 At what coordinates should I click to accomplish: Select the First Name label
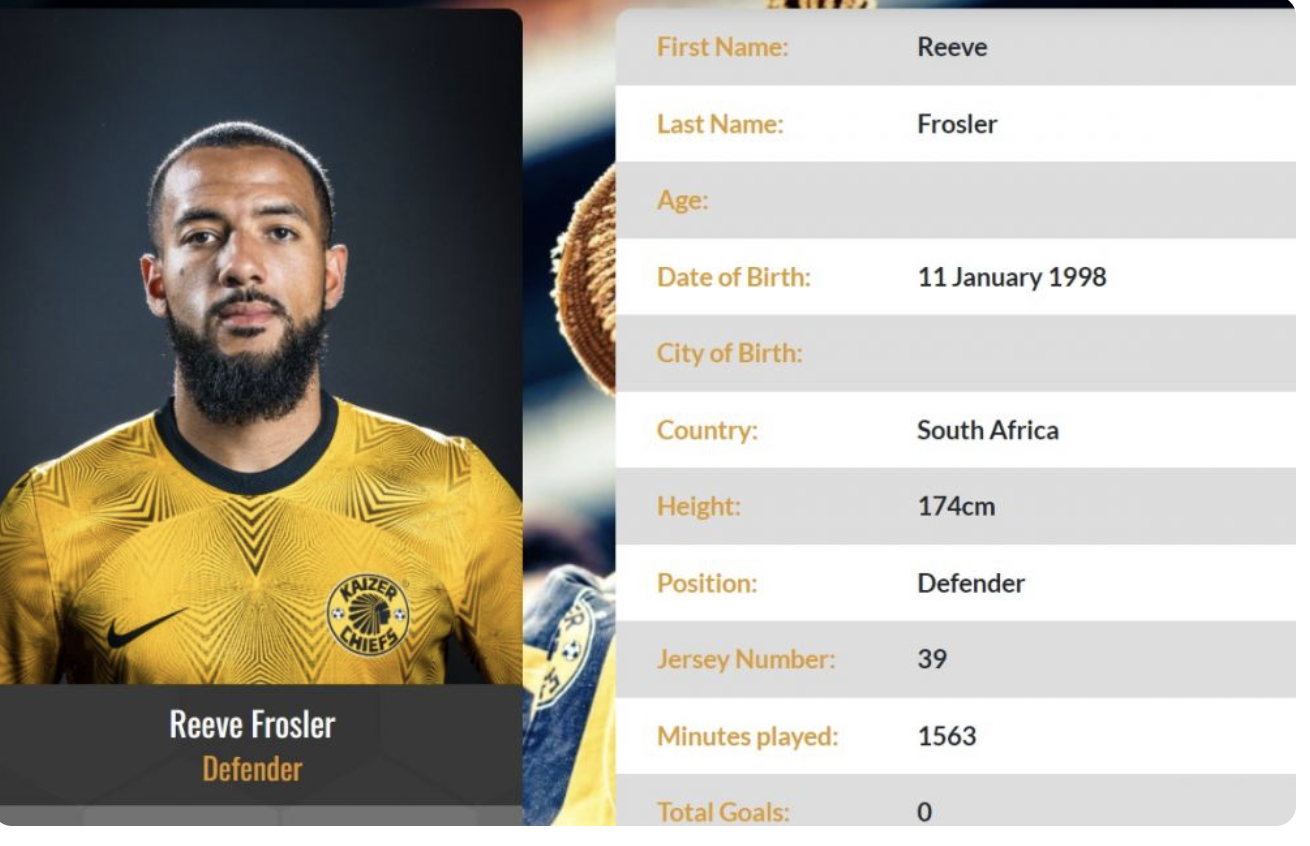tap(722, 47)
